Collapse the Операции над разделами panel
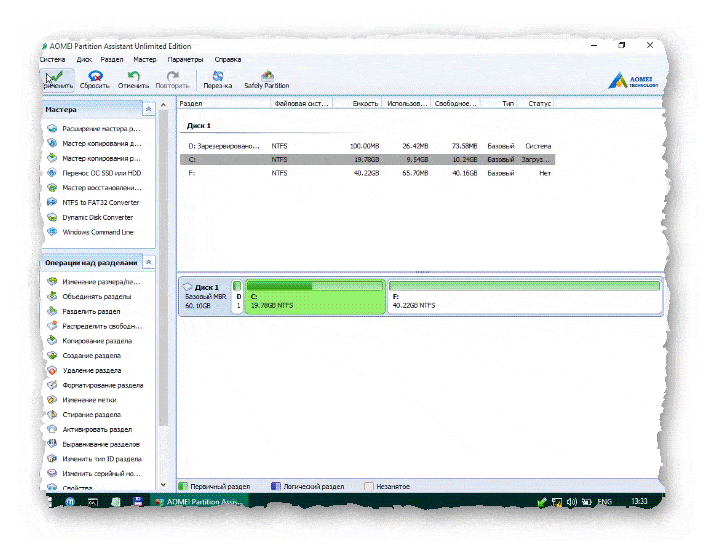 click(x=149, y=262)
